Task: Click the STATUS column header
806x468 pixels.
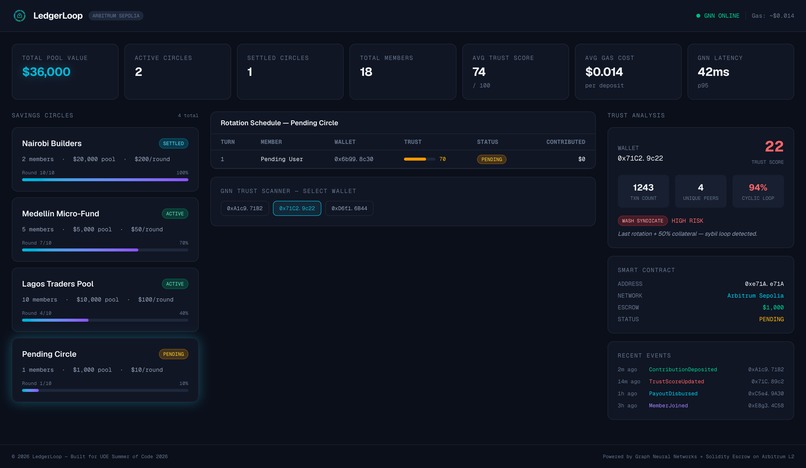Action: coord(487,142)
